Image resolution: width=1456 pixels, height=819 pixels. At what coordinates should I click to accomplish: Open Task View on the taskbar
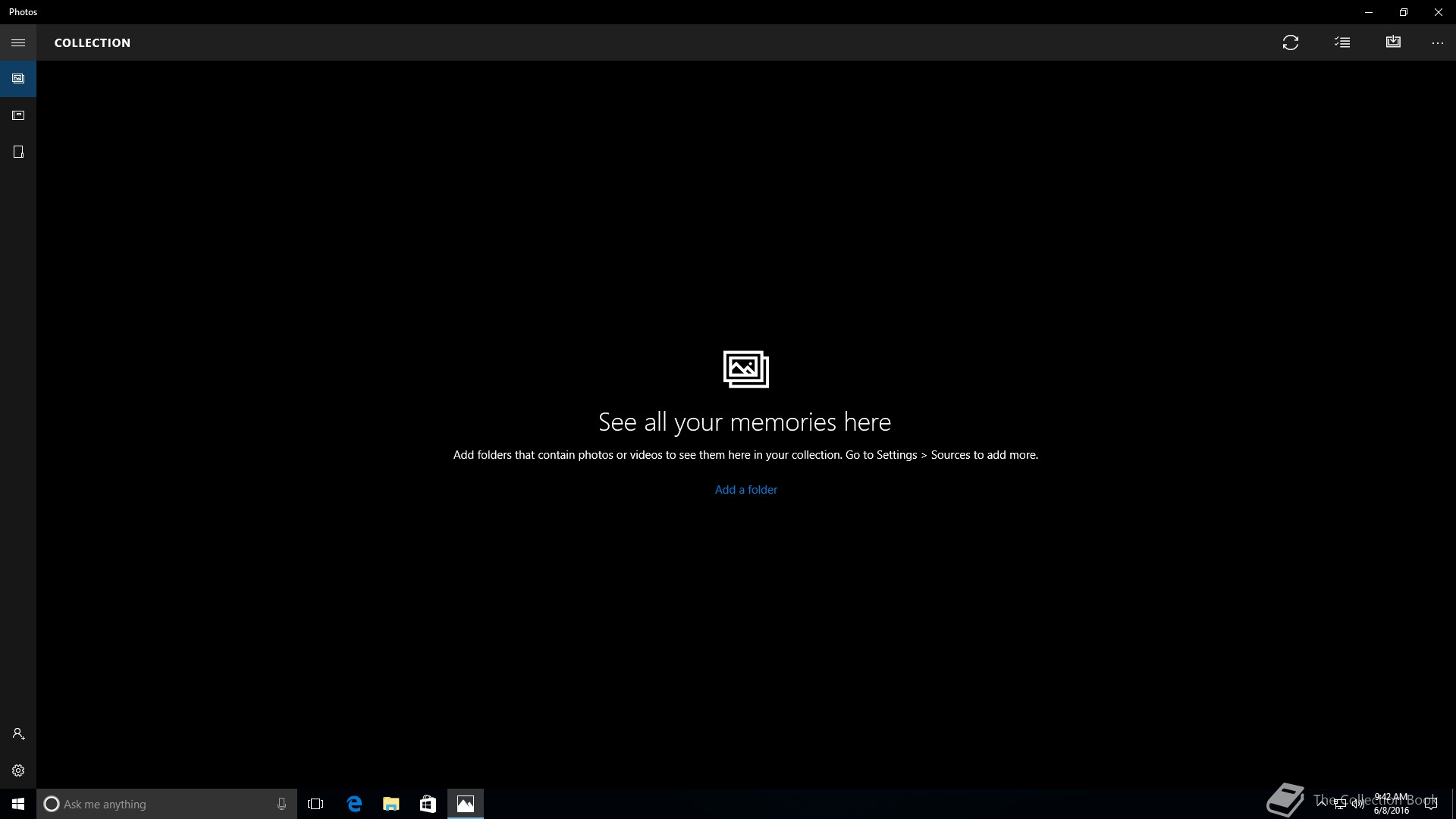pyautogui.click(x=315, y=804)
